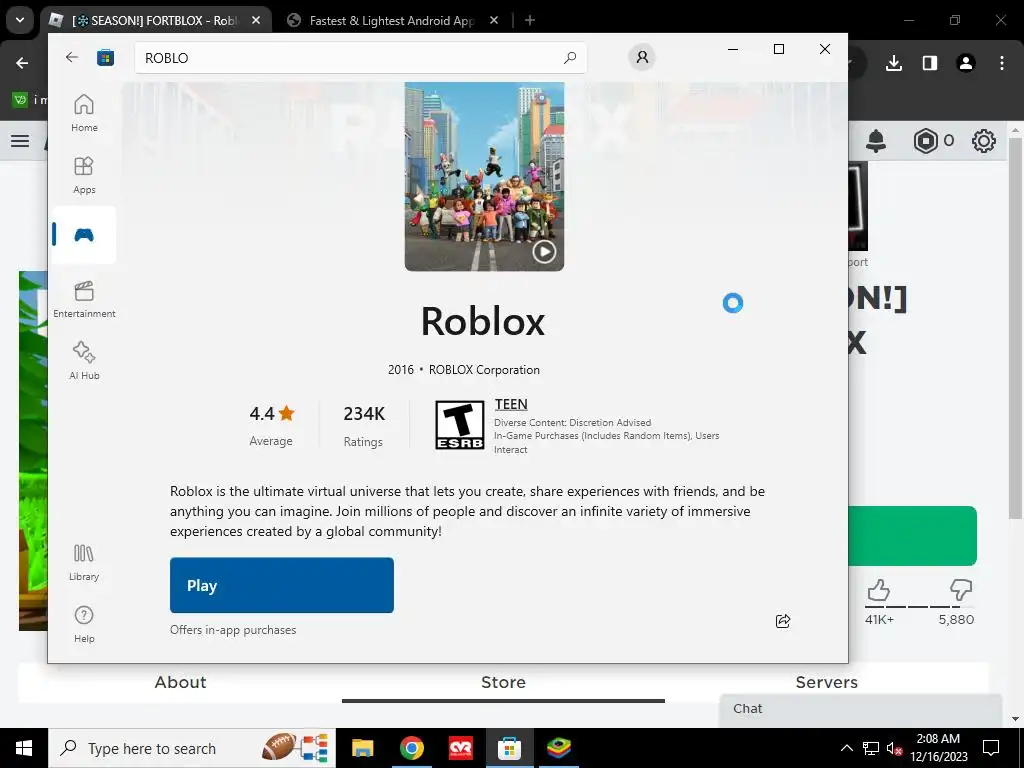
Task: Go back in Microsoft Store
Action: click(72, 57)
